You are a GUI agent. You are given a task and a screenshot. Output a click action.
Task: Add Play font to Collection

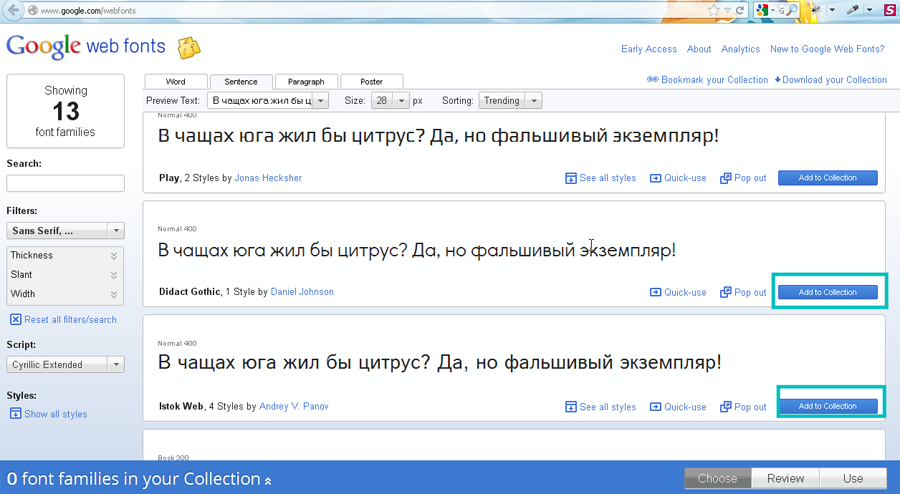(x=828, y=178)
